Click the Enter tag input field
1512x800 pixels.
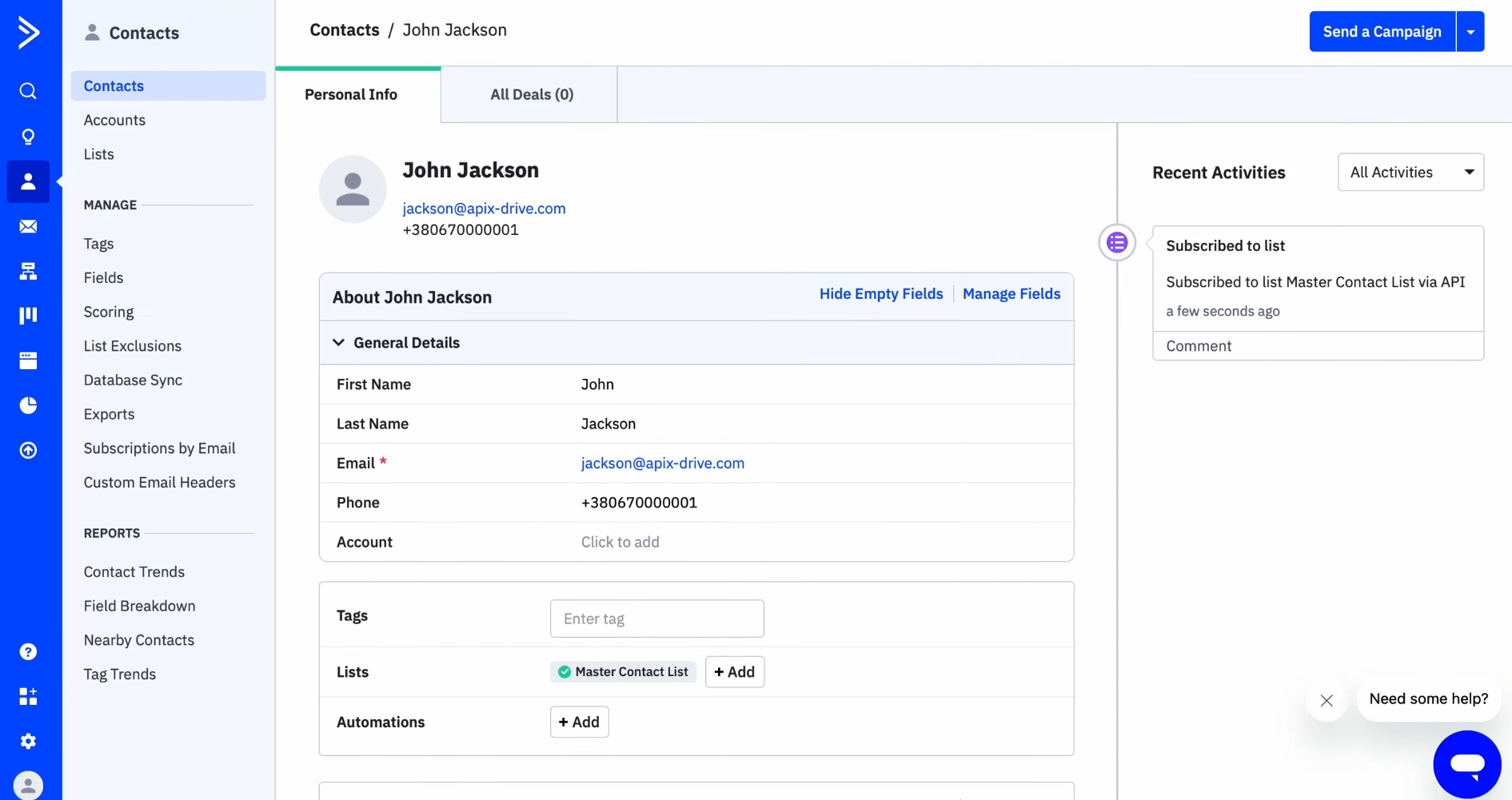coord(656,619)
